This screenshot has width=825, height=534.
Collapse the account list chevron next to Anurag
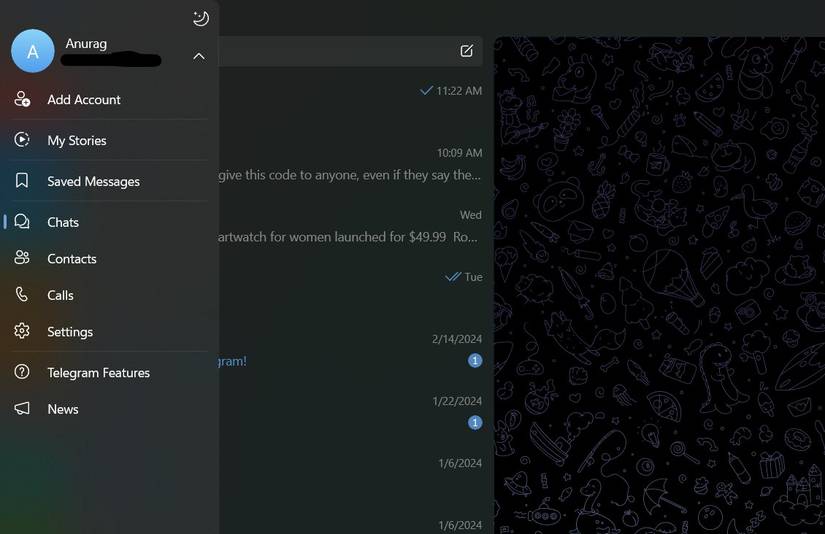(x=199, y=56)
